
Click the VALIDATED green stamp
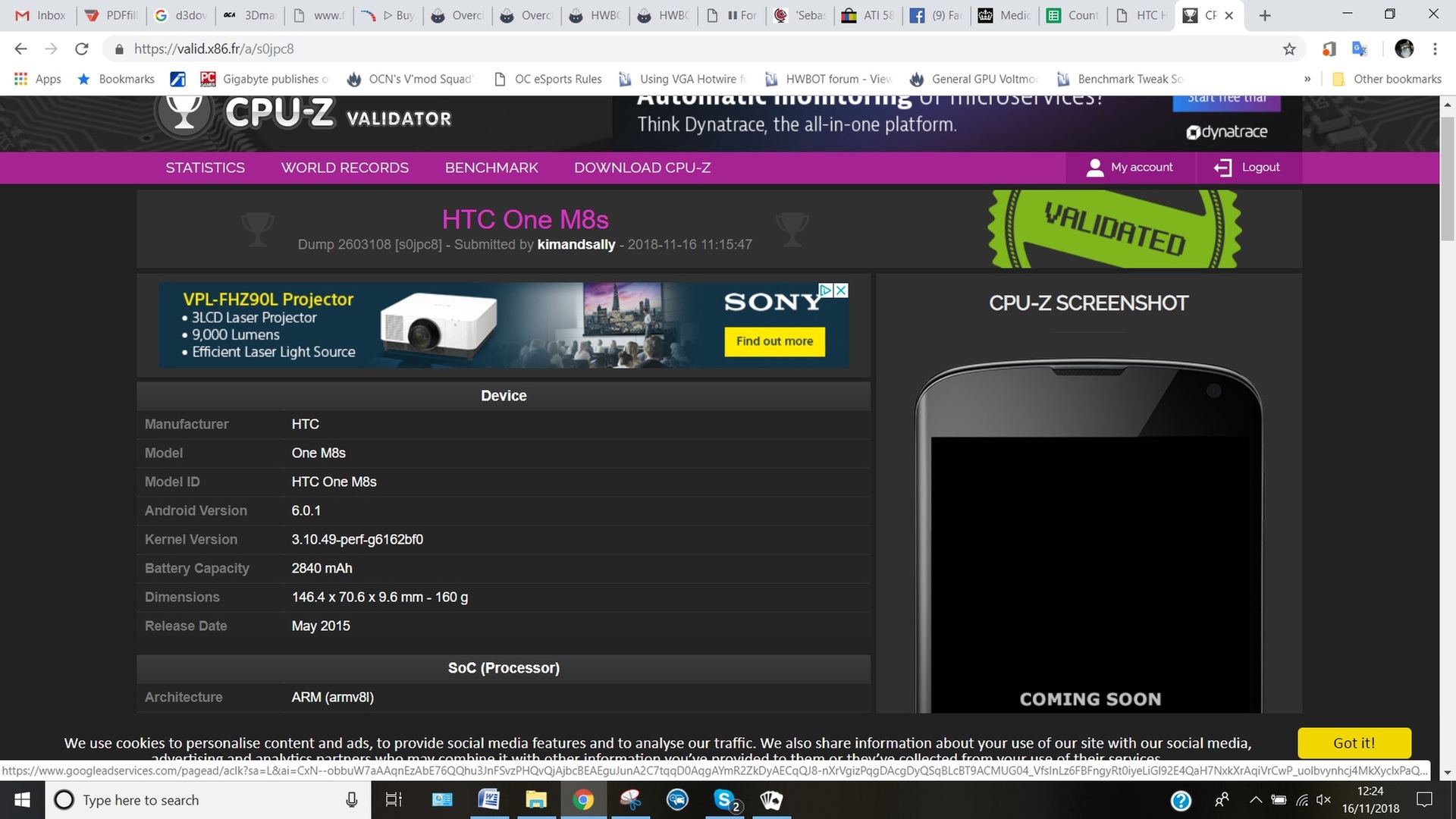[1114, 229]
